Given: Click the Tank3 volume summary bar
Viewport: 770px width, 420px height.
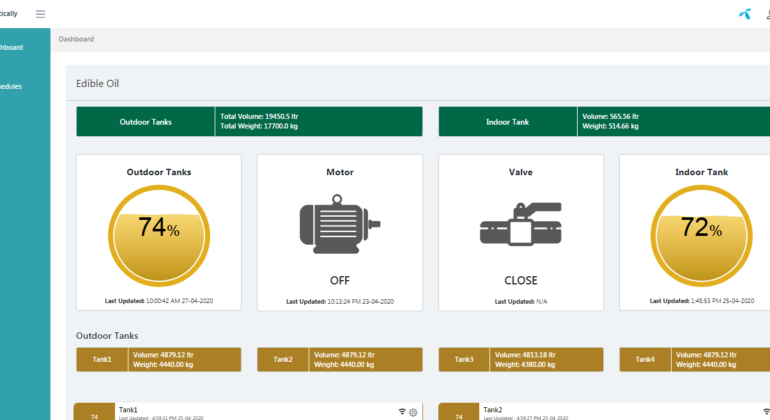Looking at the screenshot, I should click(x=521, y=359).
